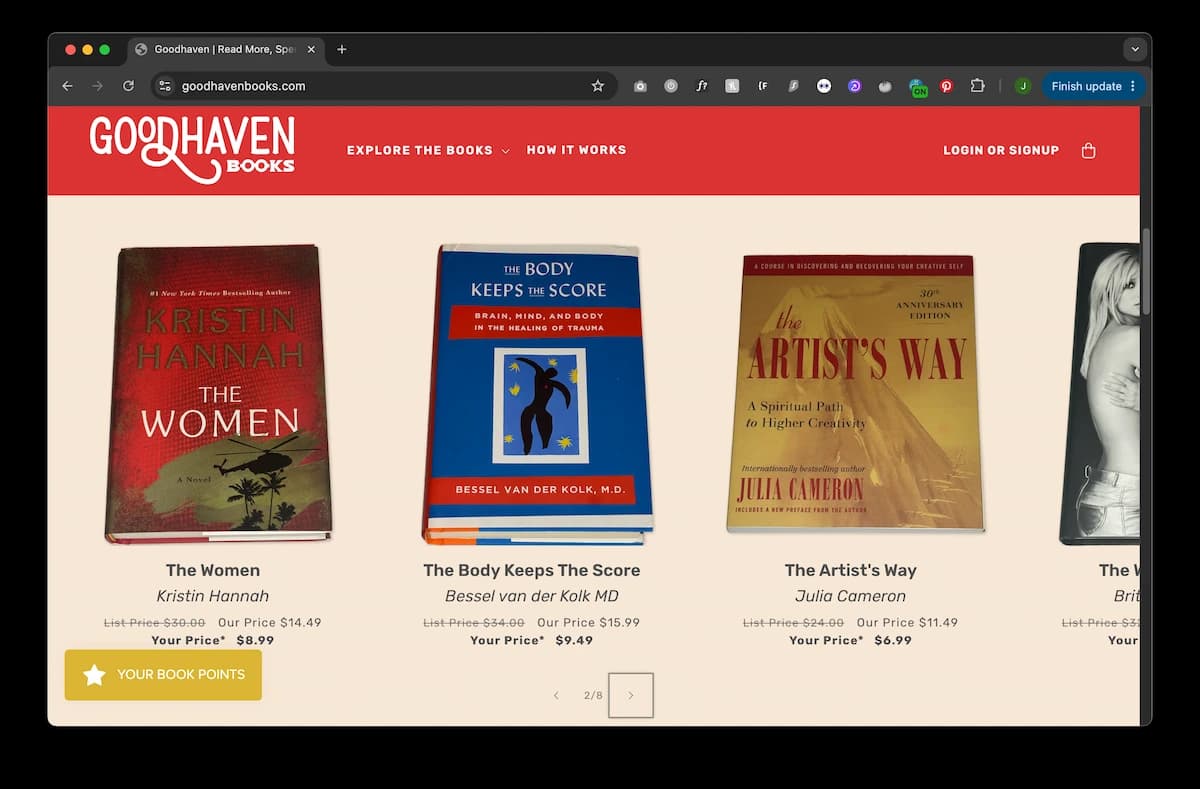Screen dimensions: 1200x789
Task: Open the green J profile avatar
Action: (1022, 86)
